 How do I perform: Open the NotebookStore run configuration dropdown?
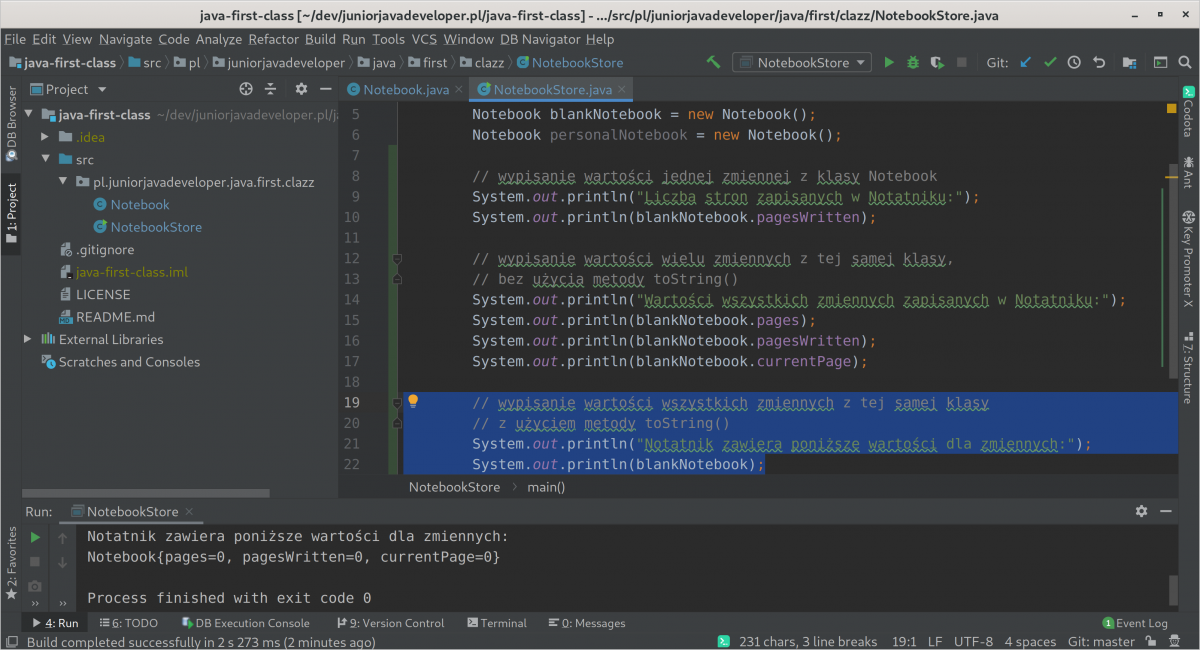pyautogui.click(x=804, y=62)
